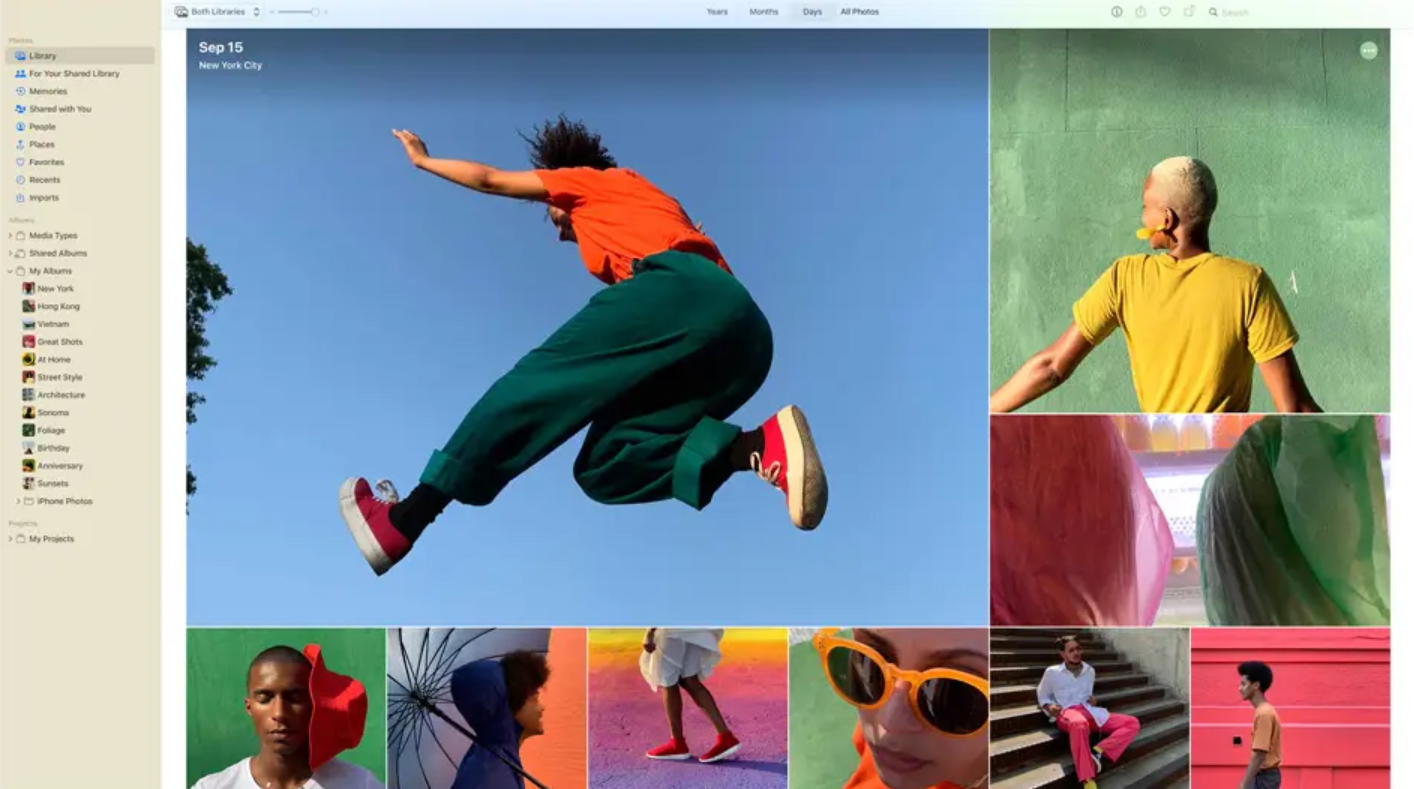
Task: Click the Share icon in toolbar
Action: pyautogui.click(x=1141, y=12)
